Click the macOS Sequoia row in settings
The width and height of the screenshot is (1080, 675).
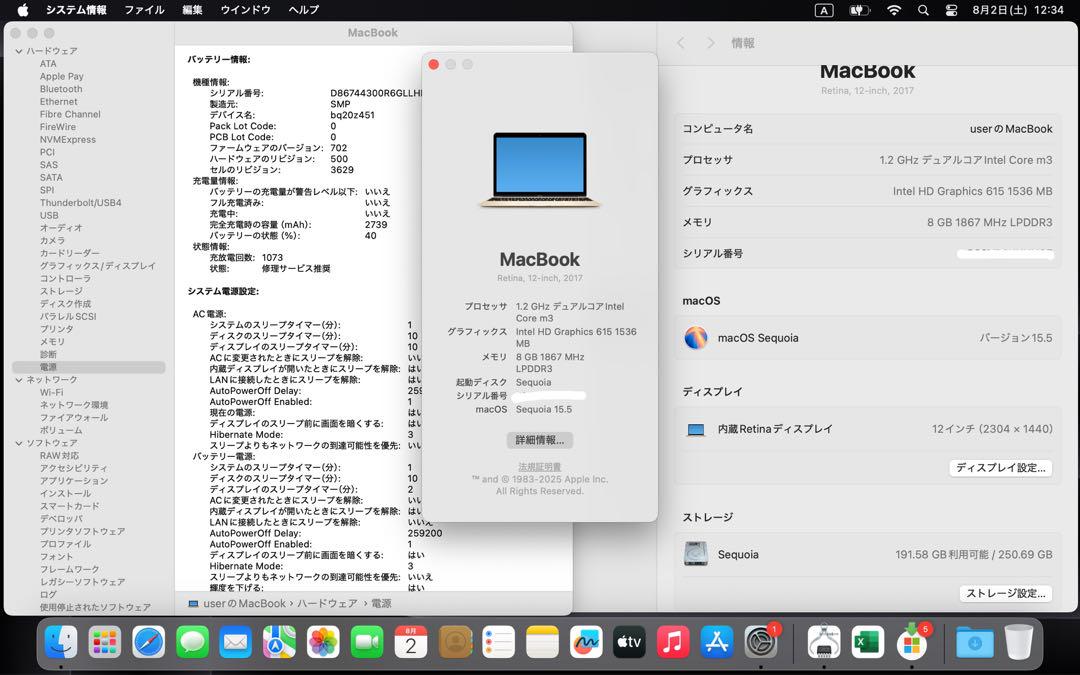pos(868,338)
